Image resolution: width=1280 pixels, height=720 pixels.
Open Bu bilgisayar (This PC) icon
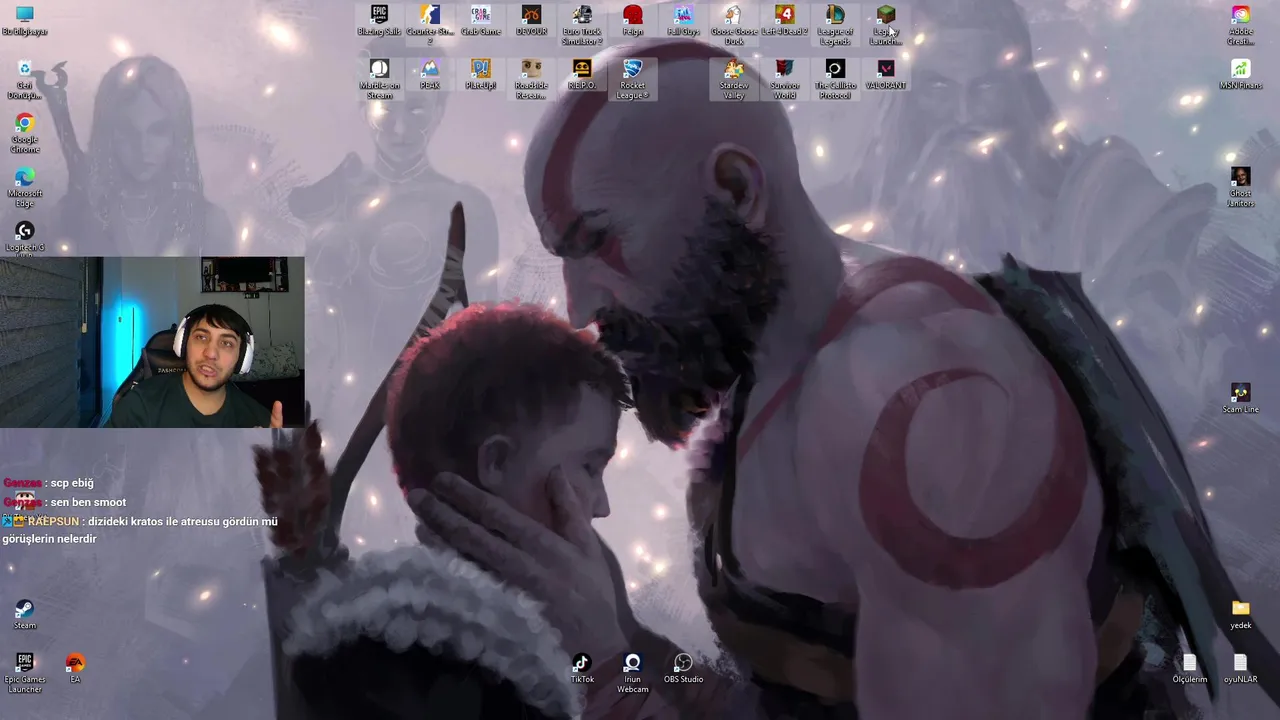coord(24,21)
